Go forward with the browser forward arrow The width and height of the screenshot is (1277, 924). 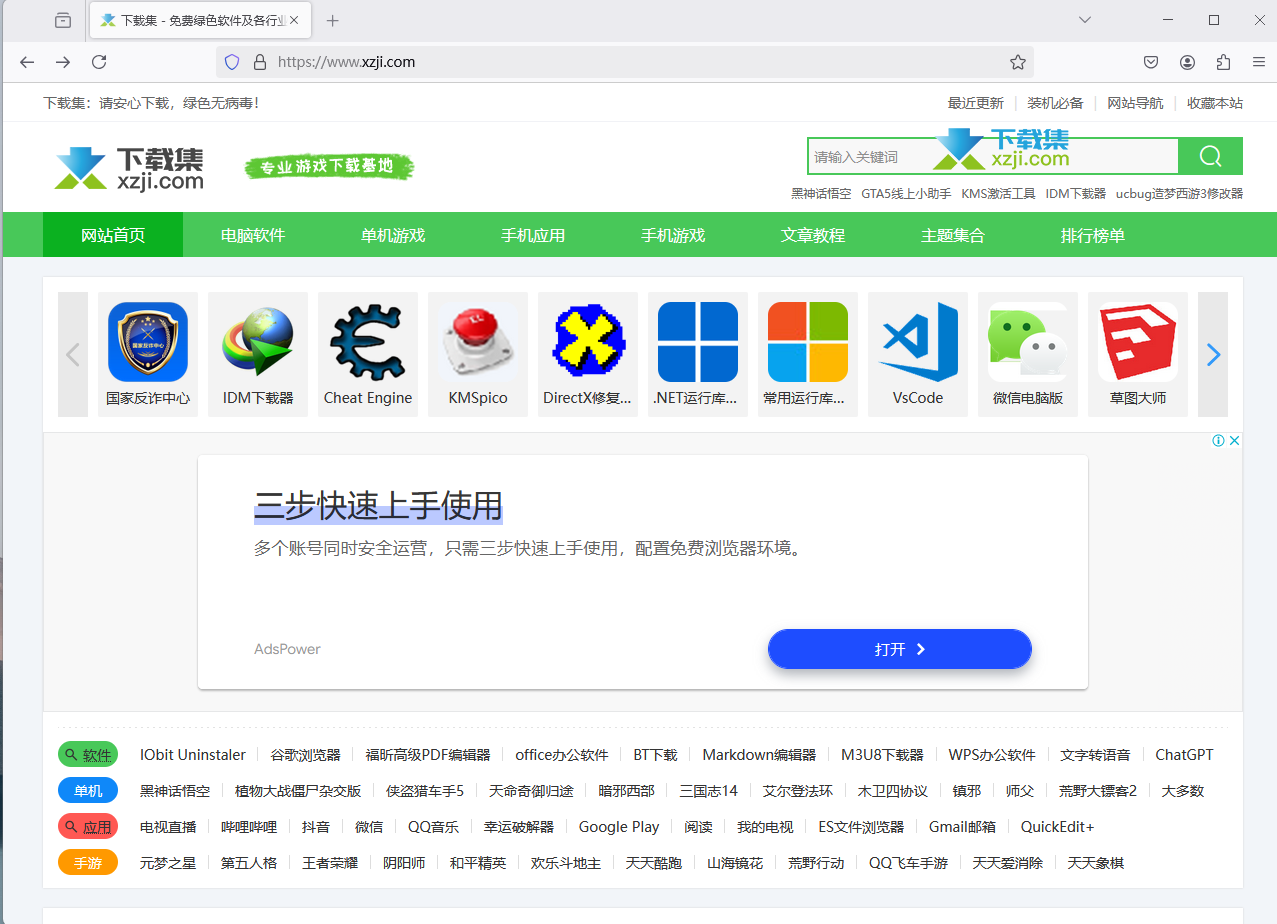click(63, 62)
